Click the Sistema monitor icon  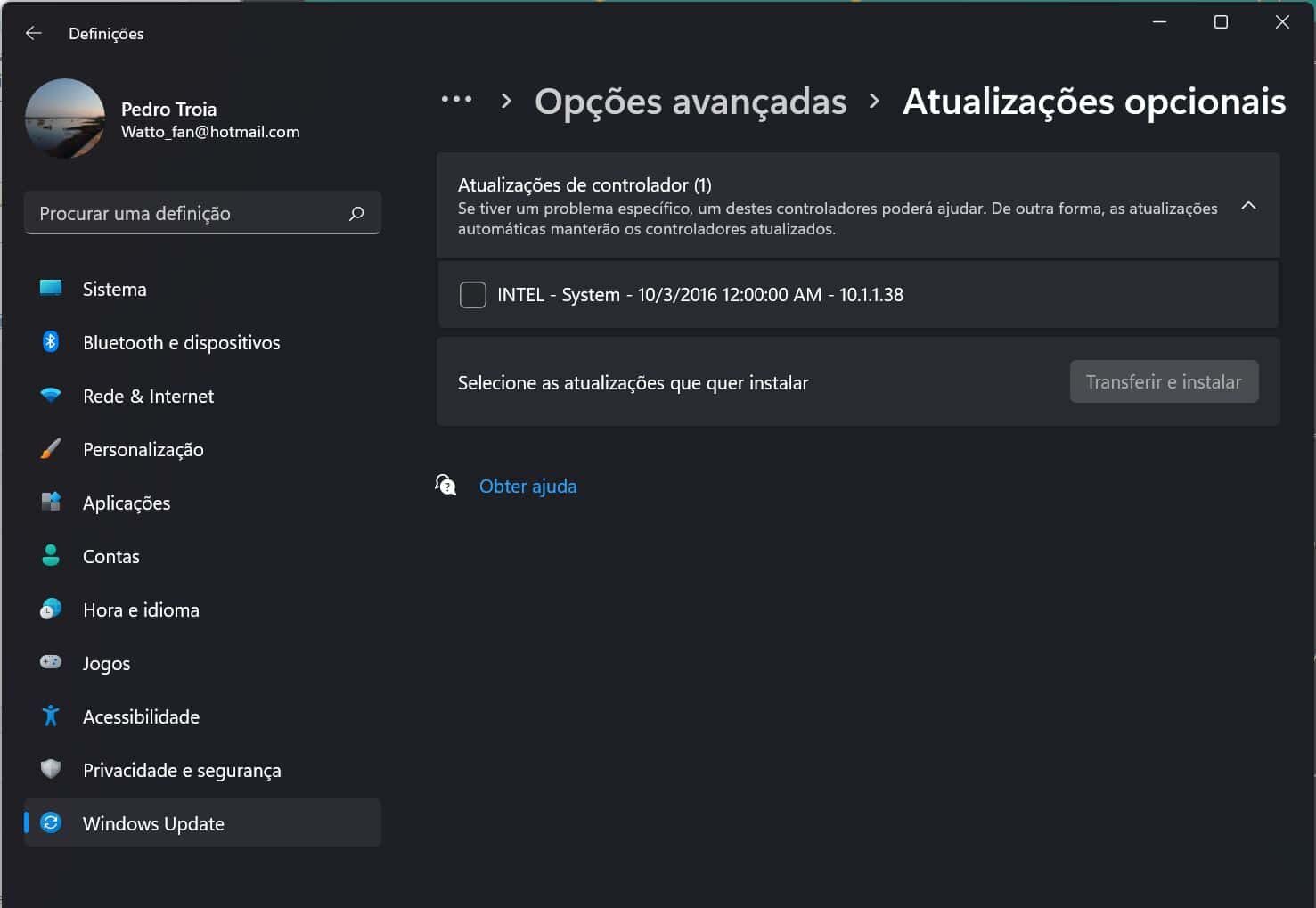pos(51,288)
